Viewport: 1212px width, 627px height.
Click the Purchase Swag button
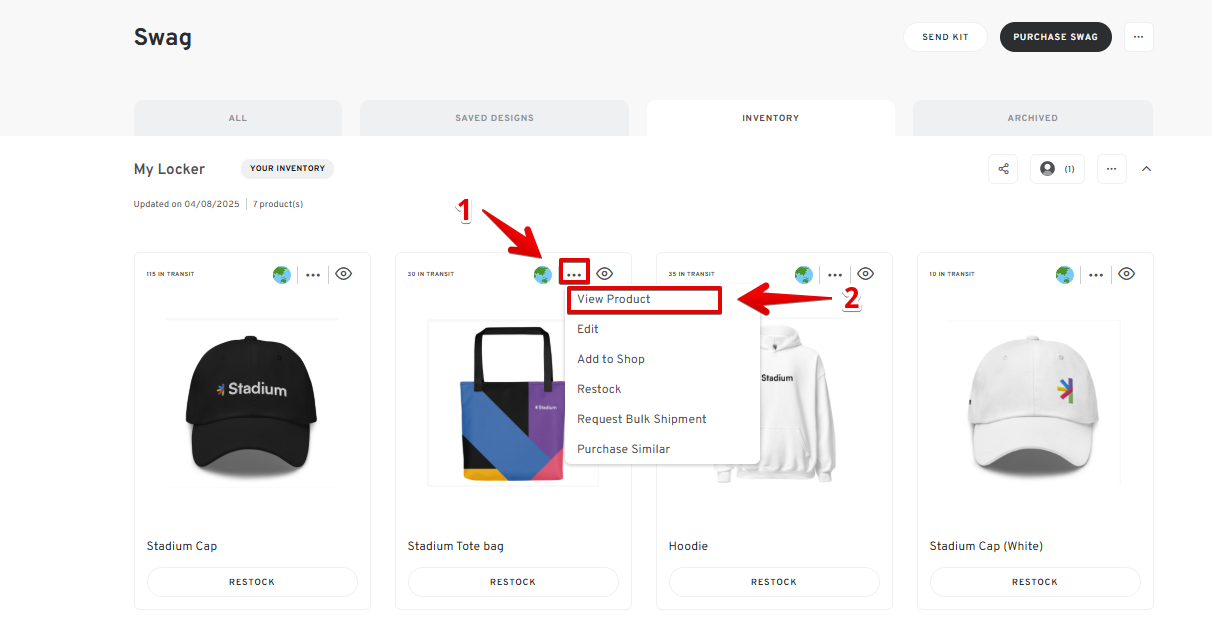point(1055,37)
